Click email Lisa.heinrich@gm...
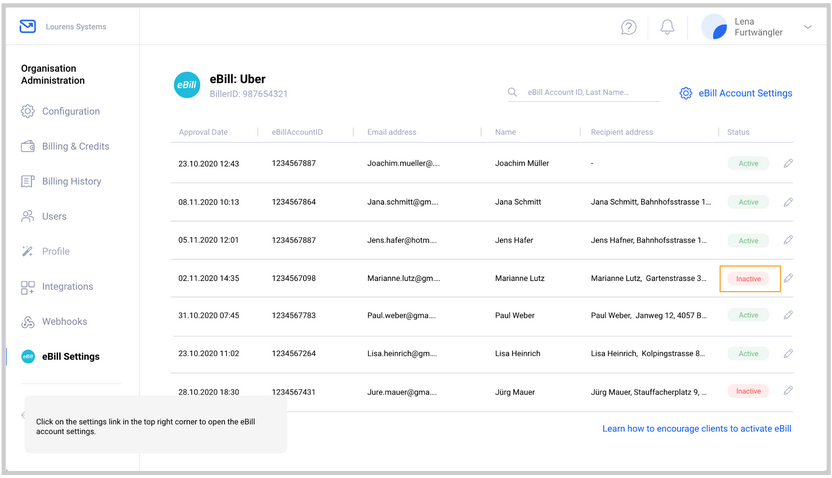The height and width of the screenshot is (478, 832). 402,353
